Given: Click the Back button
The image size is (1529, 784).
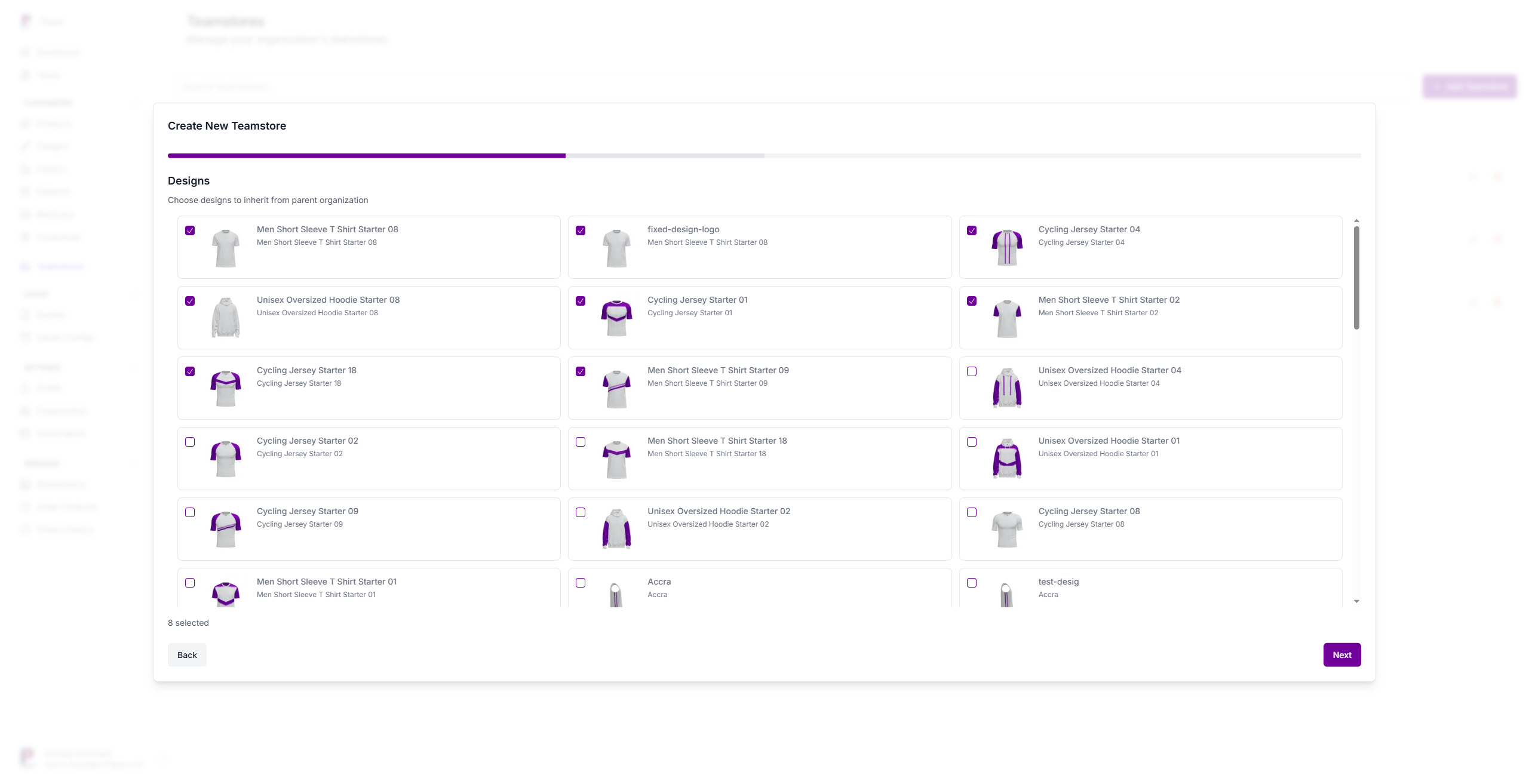Looking at the screenshot, I should click(x=187, y=654).
